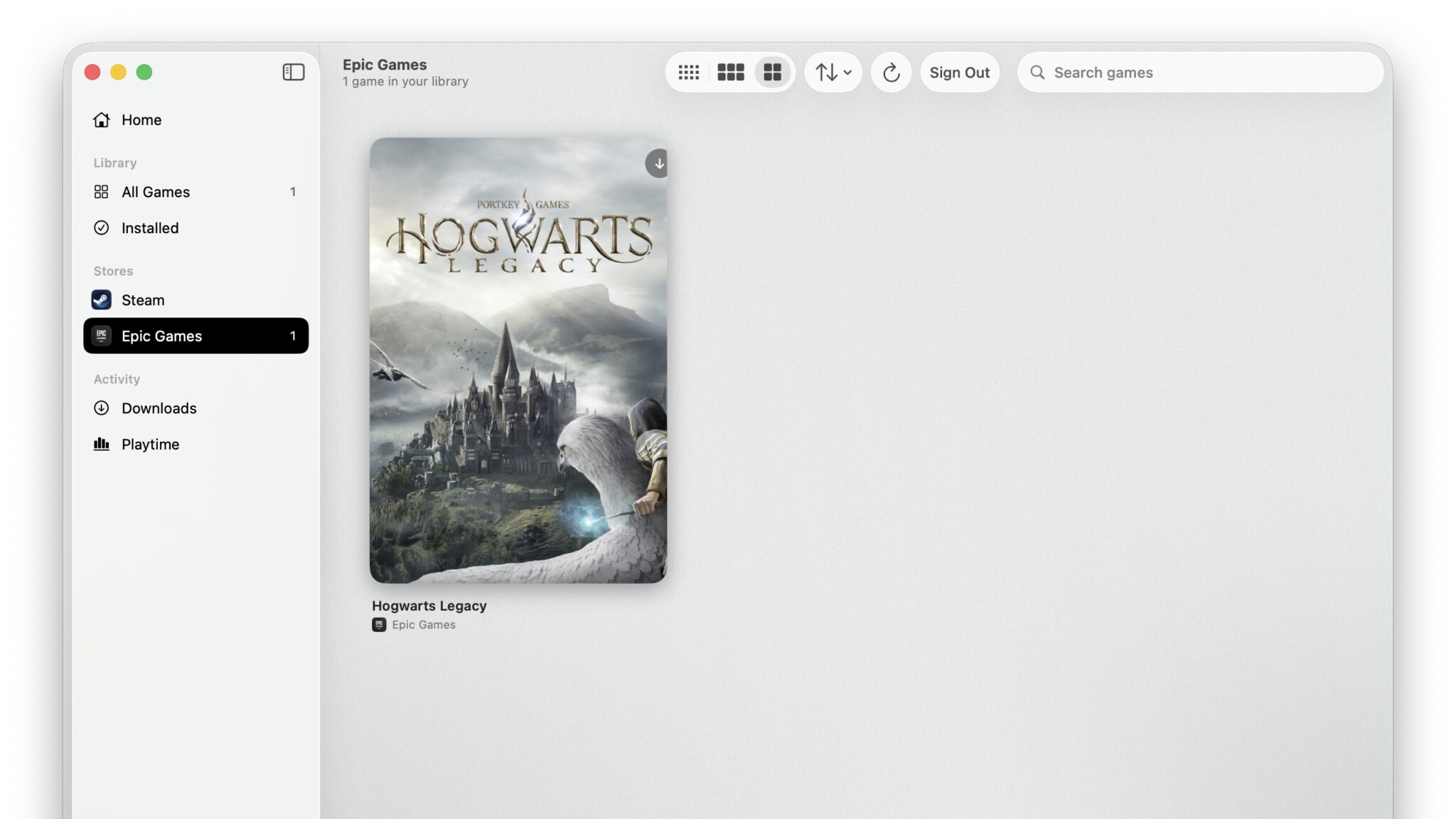Click the Epic Games page heading
The height and width of the screenshot is (819, 1456).
point(385,65)
